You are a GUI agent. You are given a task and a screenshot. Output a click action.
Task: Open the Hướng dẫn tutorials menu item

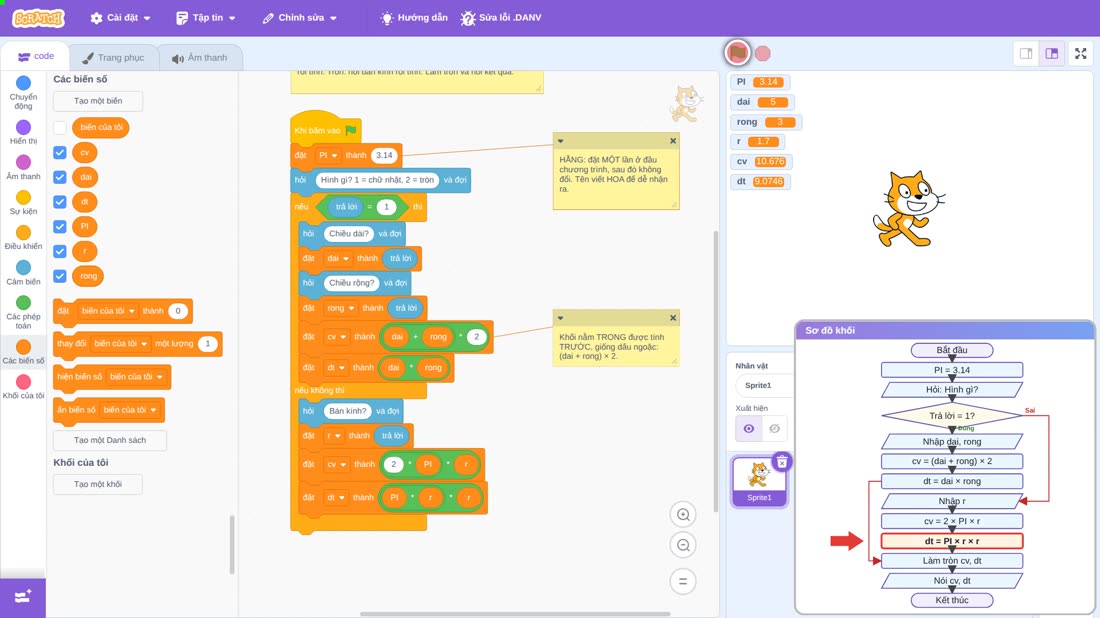click(x=413, y=18)
